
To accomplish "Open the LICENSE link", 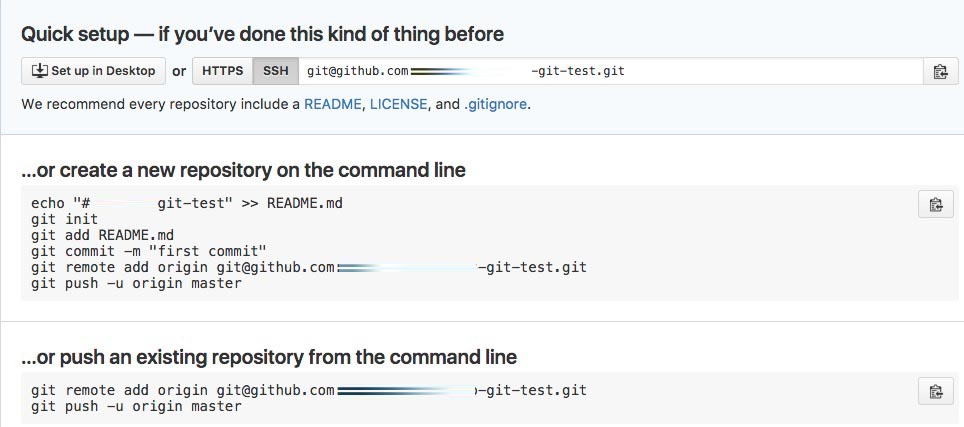I will pos(398,104).
